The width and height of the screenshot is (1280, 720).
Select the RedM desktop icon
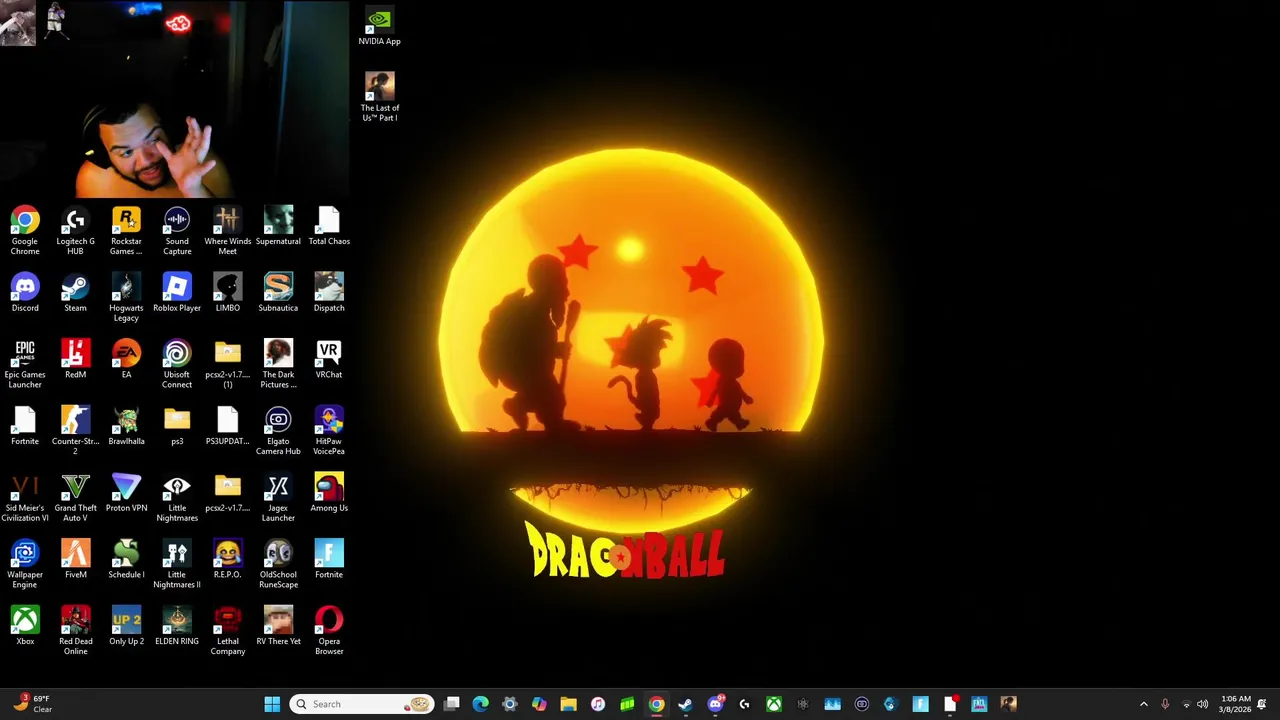click(x=75, y=359)
